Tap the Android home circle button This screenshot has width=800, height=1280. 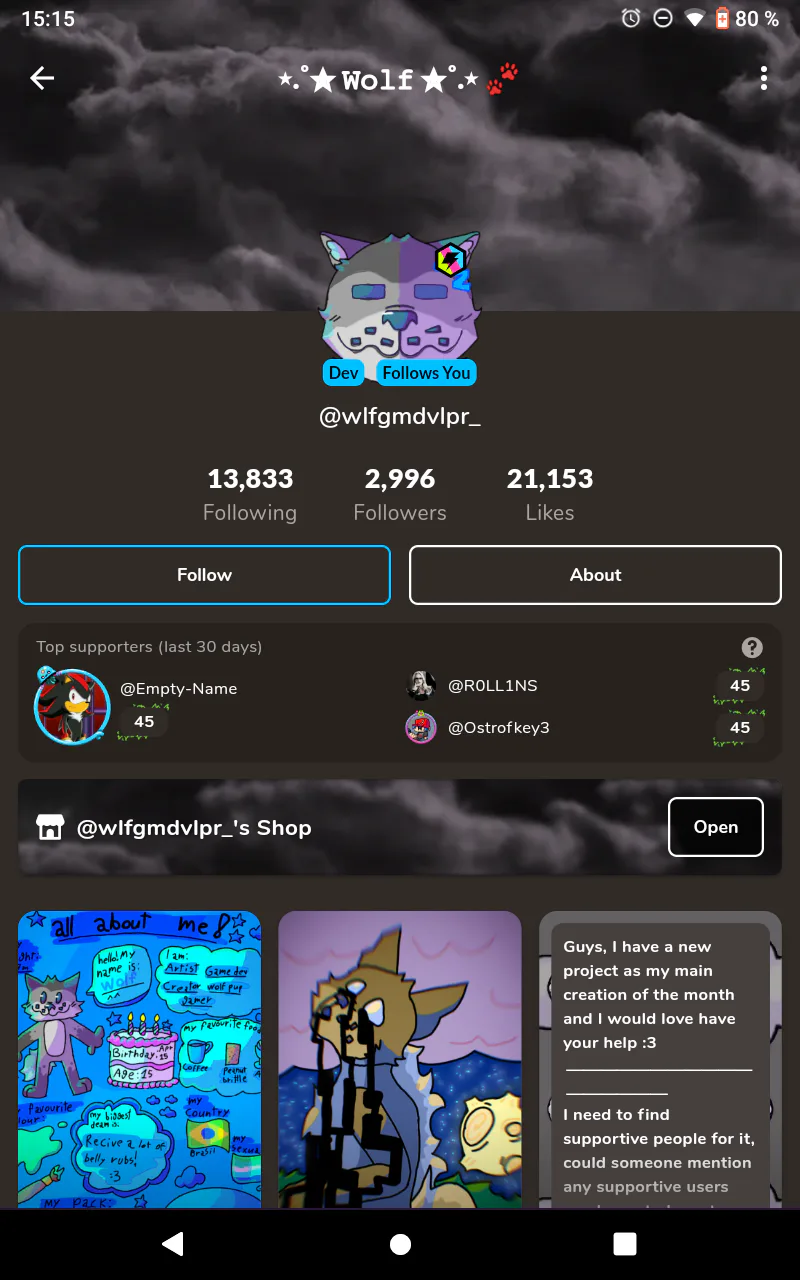tap(400, 1243)
